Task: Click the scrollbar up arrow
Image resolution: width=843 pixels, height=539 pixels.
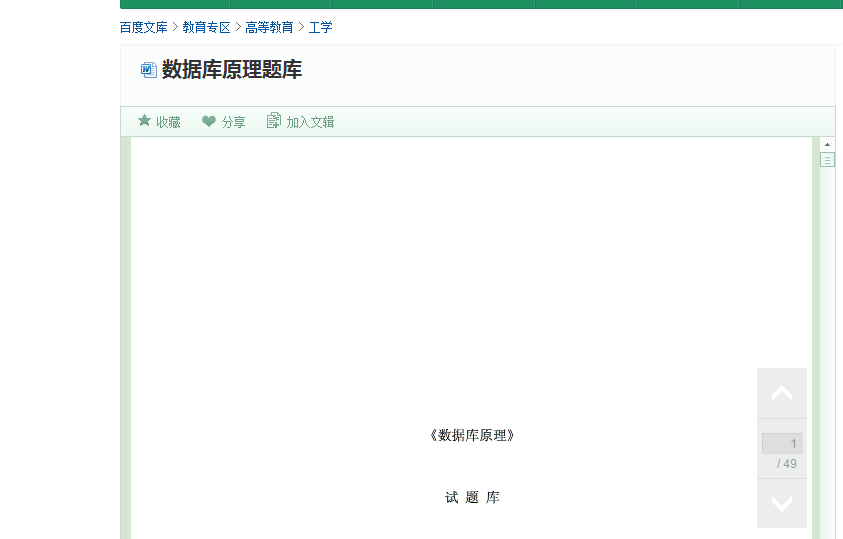Action: click(x=827, y=145)
